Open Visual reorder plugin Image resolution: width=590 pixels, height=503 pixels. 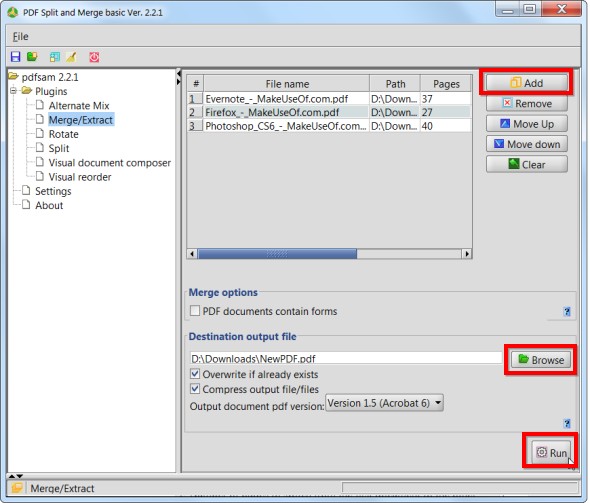(x=80, y=177)
